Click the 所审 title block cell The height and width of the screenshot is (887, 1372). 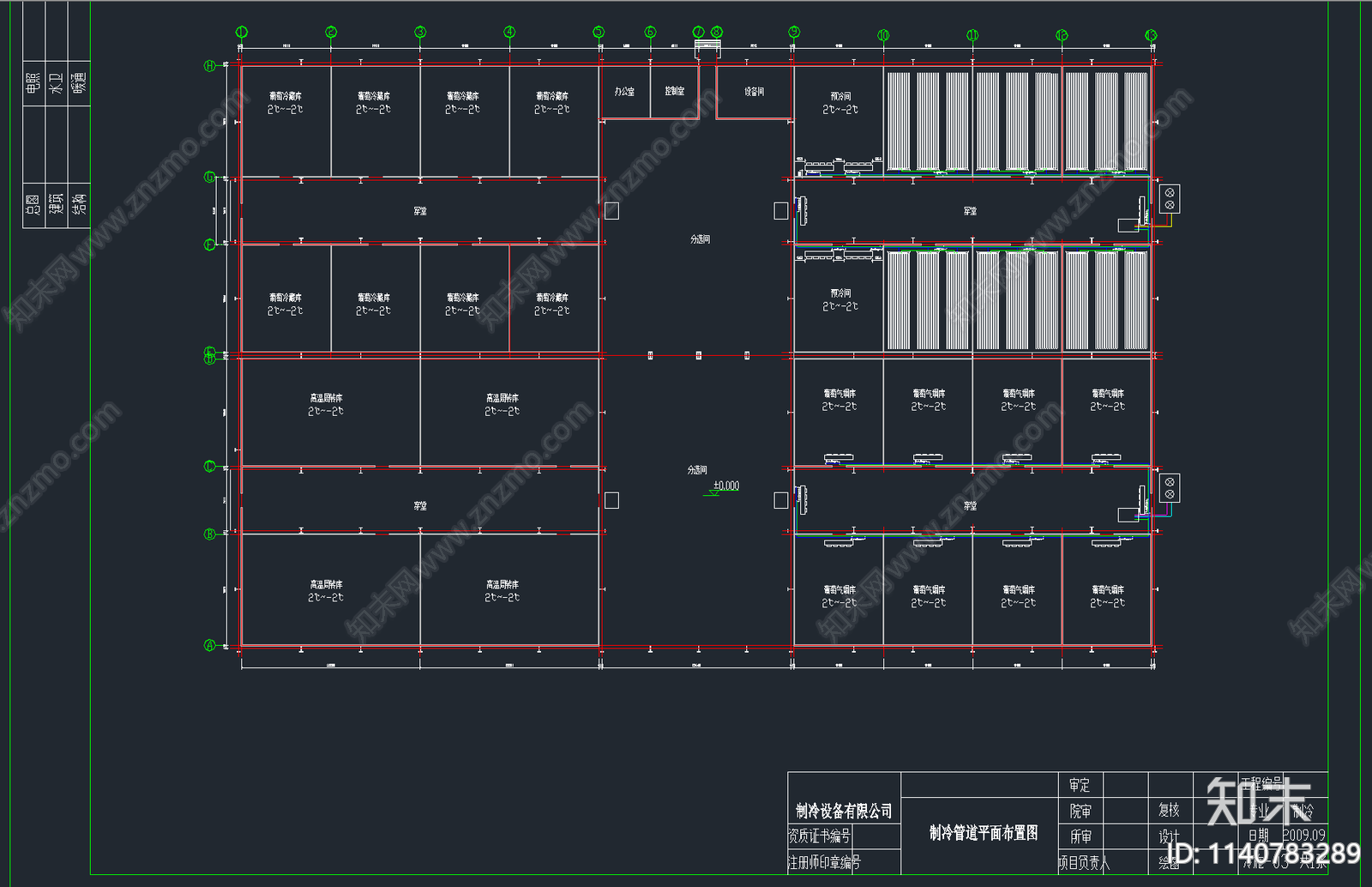point(1080,836)
